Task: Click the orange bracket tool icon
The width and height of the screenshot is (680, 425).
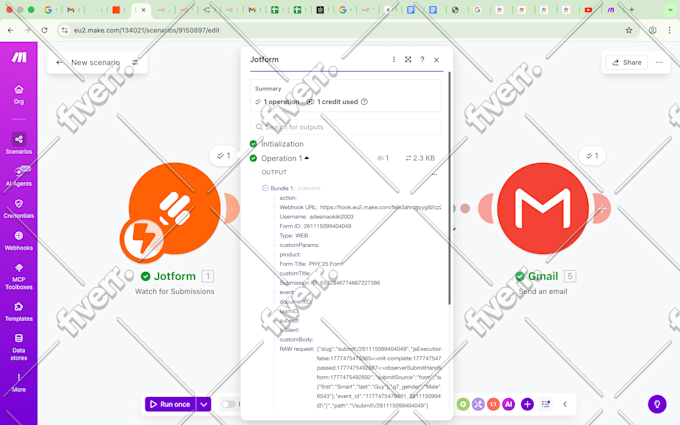Action: [x=493, y=404]
